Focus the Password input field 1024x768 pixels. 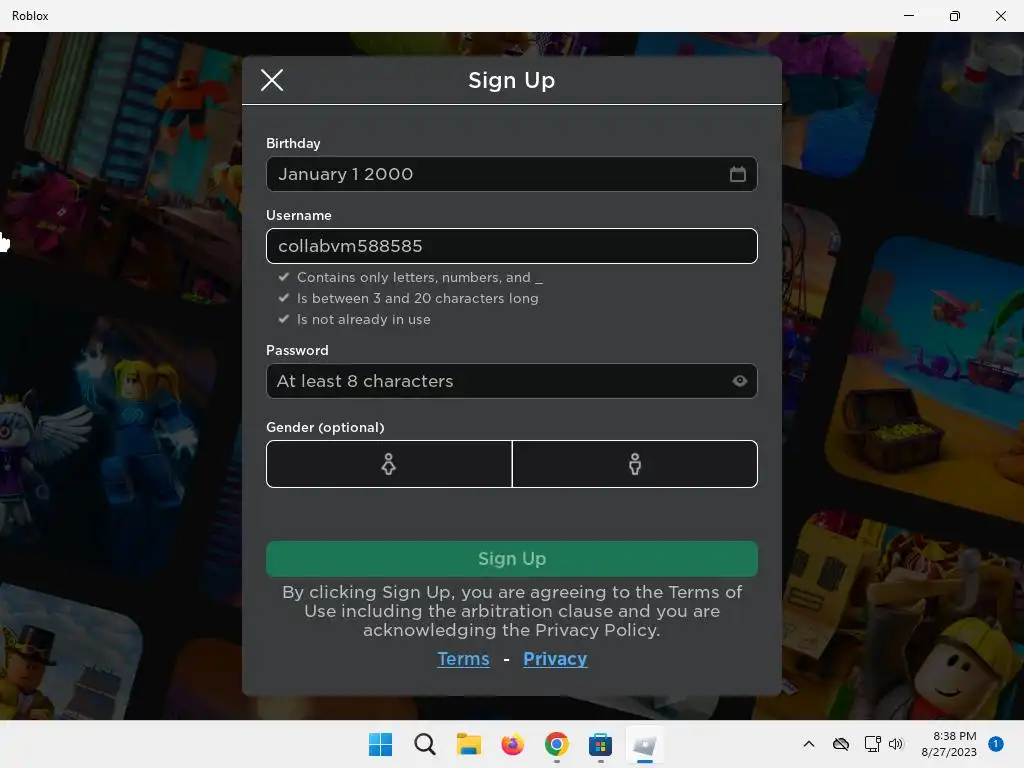point(511,381)
